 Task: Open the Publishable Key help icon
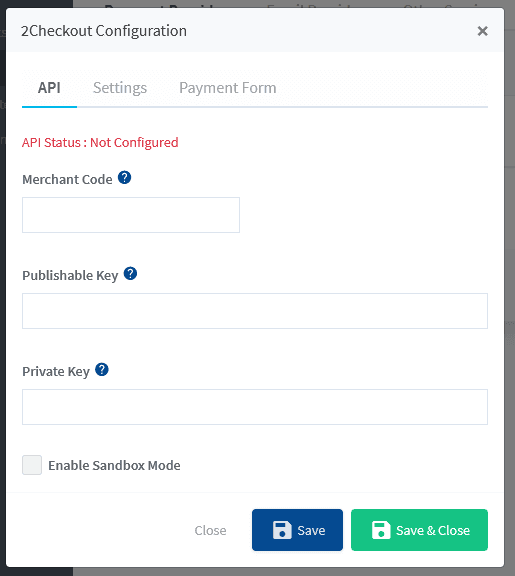pos(130,274)
